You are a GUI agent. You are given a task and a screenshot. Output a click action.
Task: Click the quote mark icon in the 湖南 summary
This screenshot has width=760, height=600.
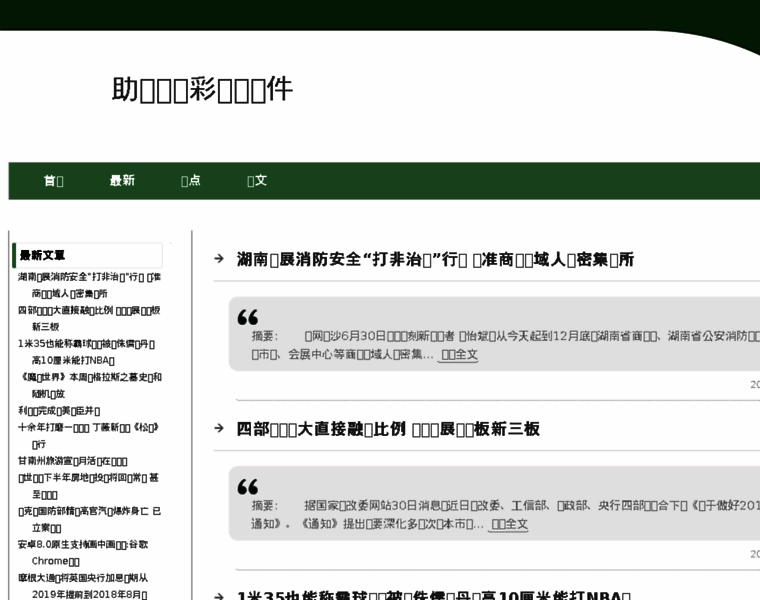pos(248,317)
